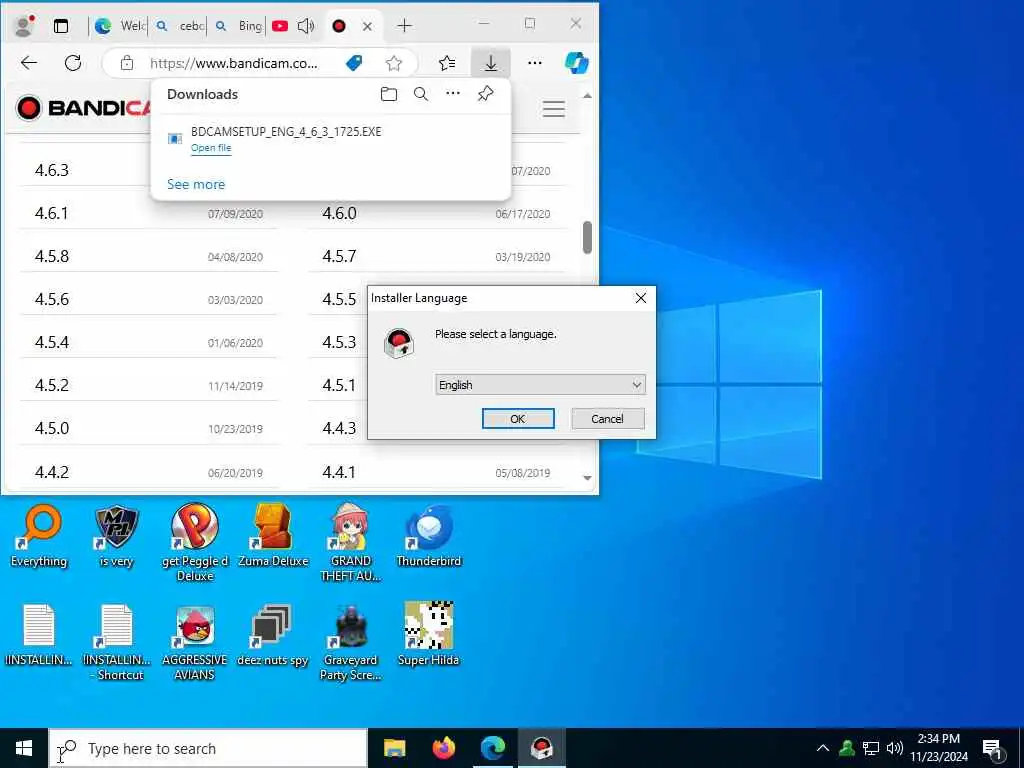The image size is (1024, 768).
Task: Select the AGGRESSIVE AVIANS desktop icon
Action: (195, 642)
